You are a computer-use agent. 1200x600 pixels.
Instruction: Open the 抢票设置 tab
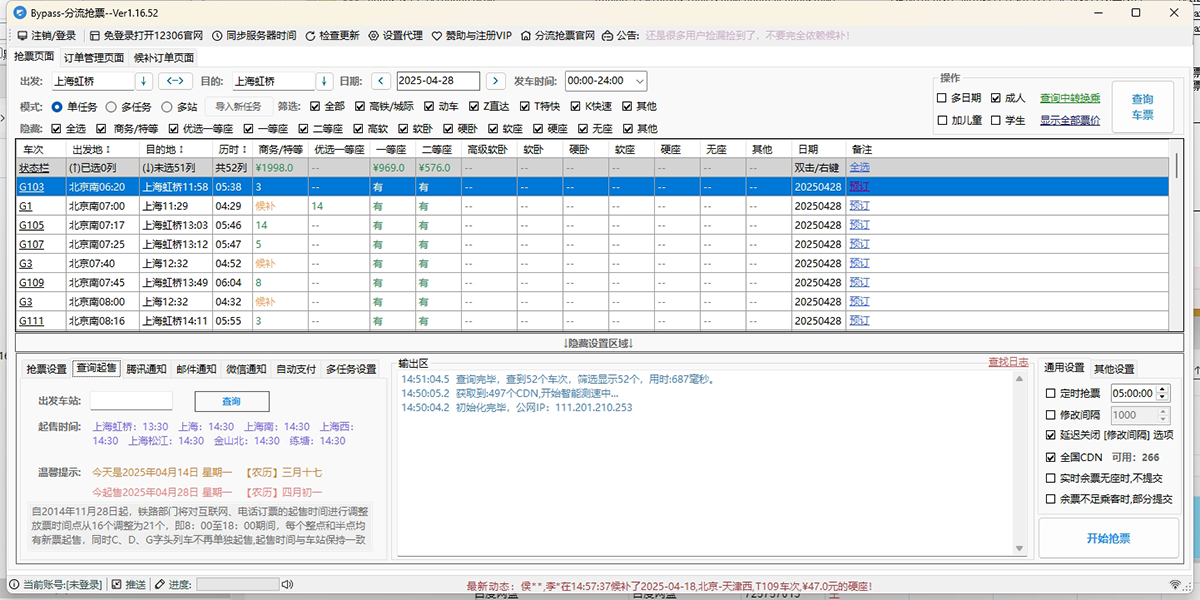(46, 369)
